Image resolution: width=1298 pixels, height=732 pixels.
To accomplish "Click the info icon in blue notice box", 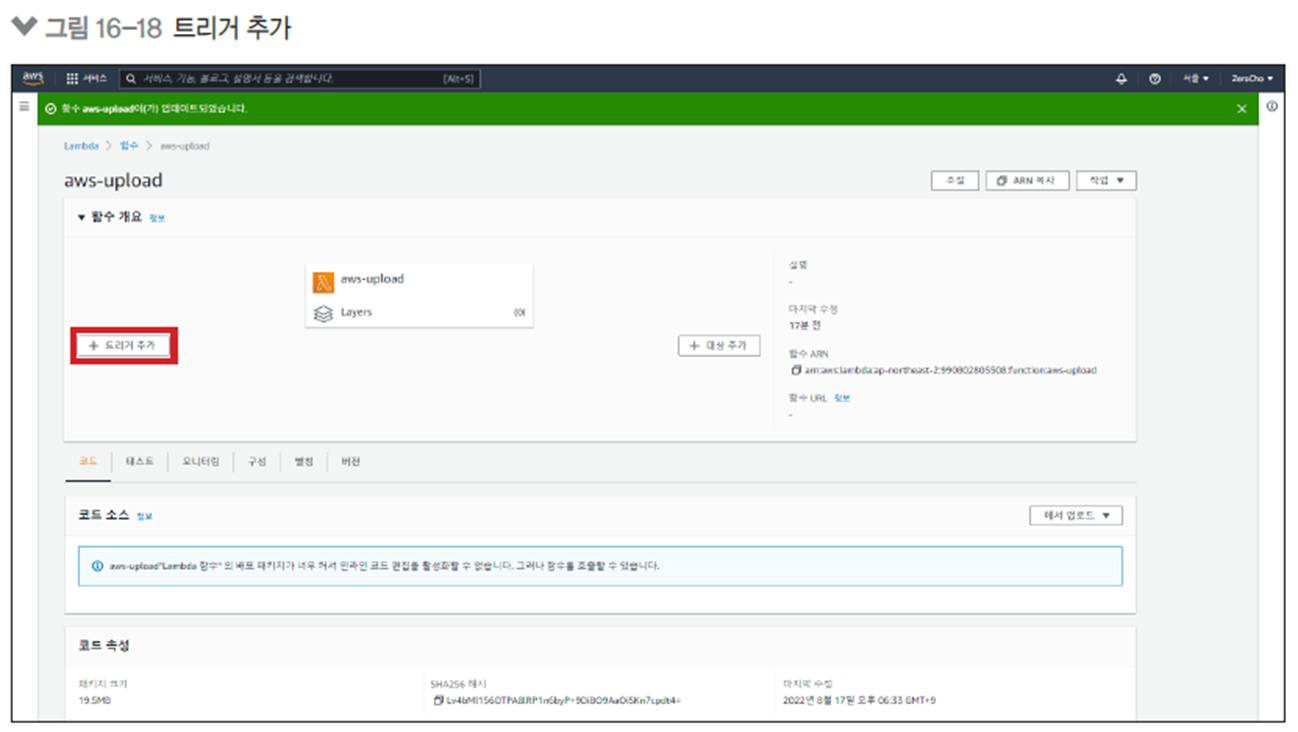I will point(98,566).
